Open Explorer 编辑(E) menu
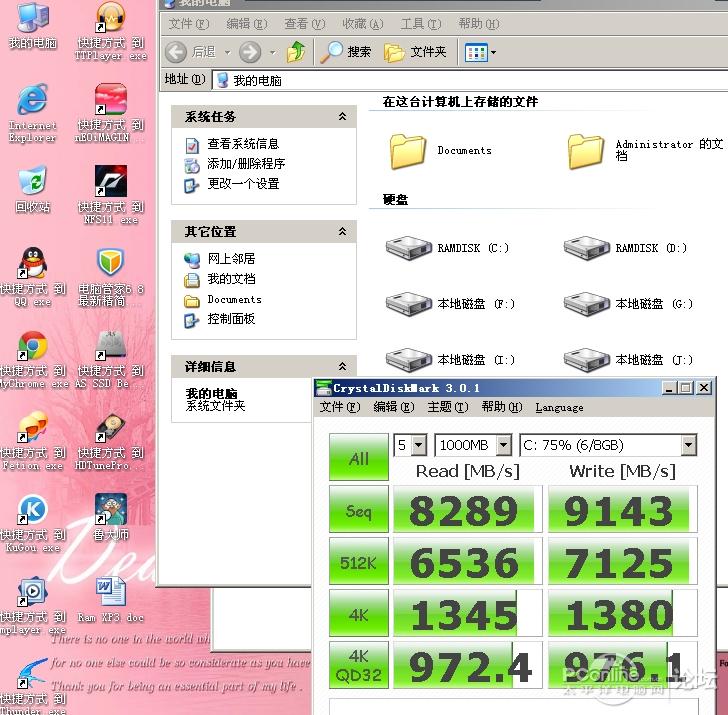The width and height of the screenshot is (728, 715). coord(247,24)
